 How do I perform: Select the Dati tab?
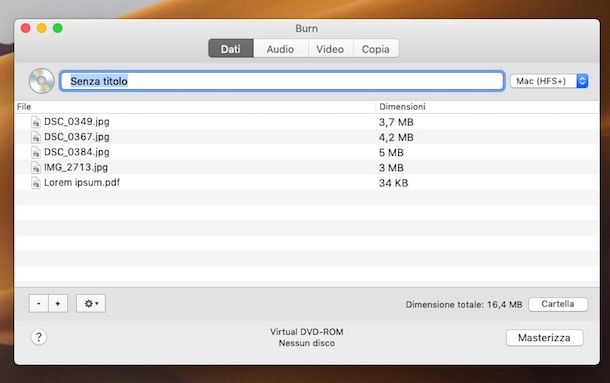point(231,49)
